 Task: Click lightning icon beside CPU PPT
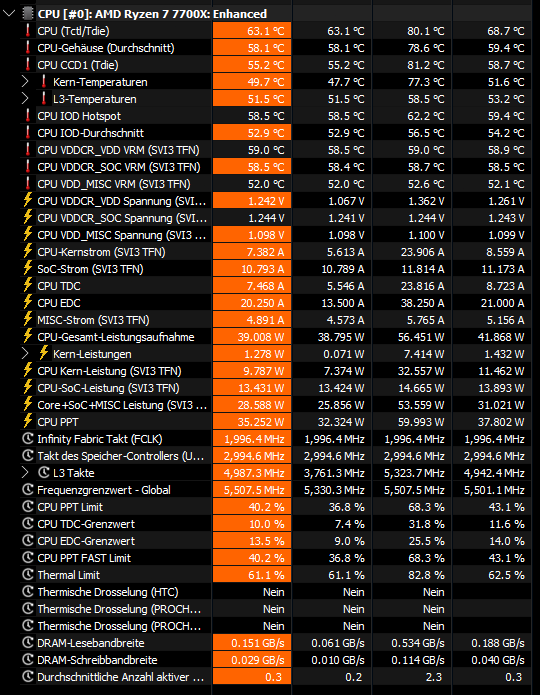(27, 422)
